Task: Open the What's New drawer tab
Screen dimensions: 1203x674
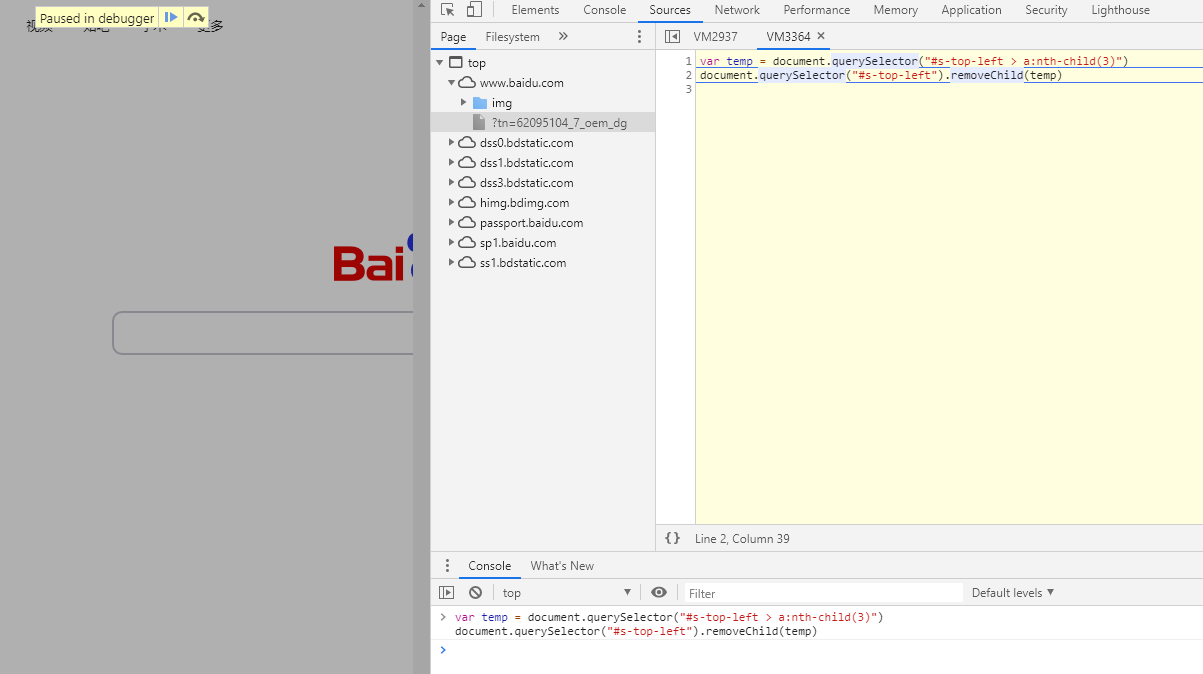Action: click(562, 566)
